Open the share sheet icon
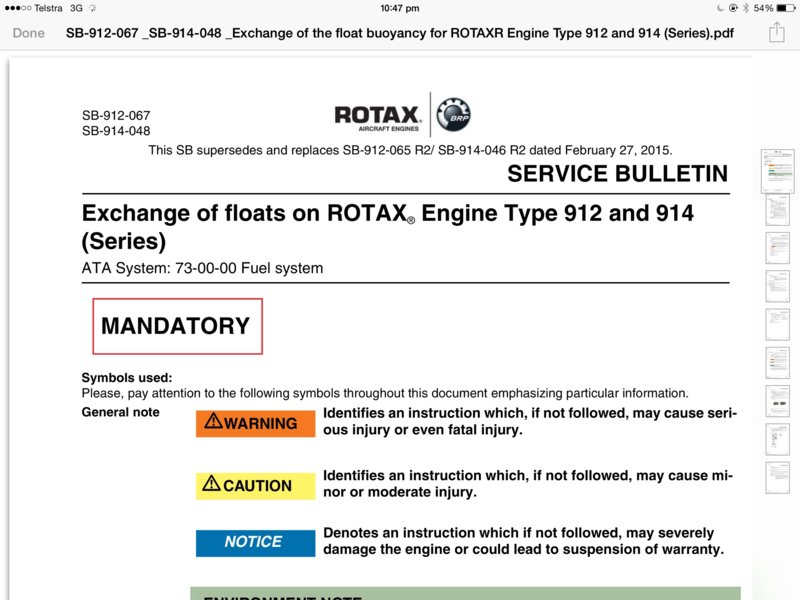The width and height of the screenshot is (800, 600). [777, 32]
